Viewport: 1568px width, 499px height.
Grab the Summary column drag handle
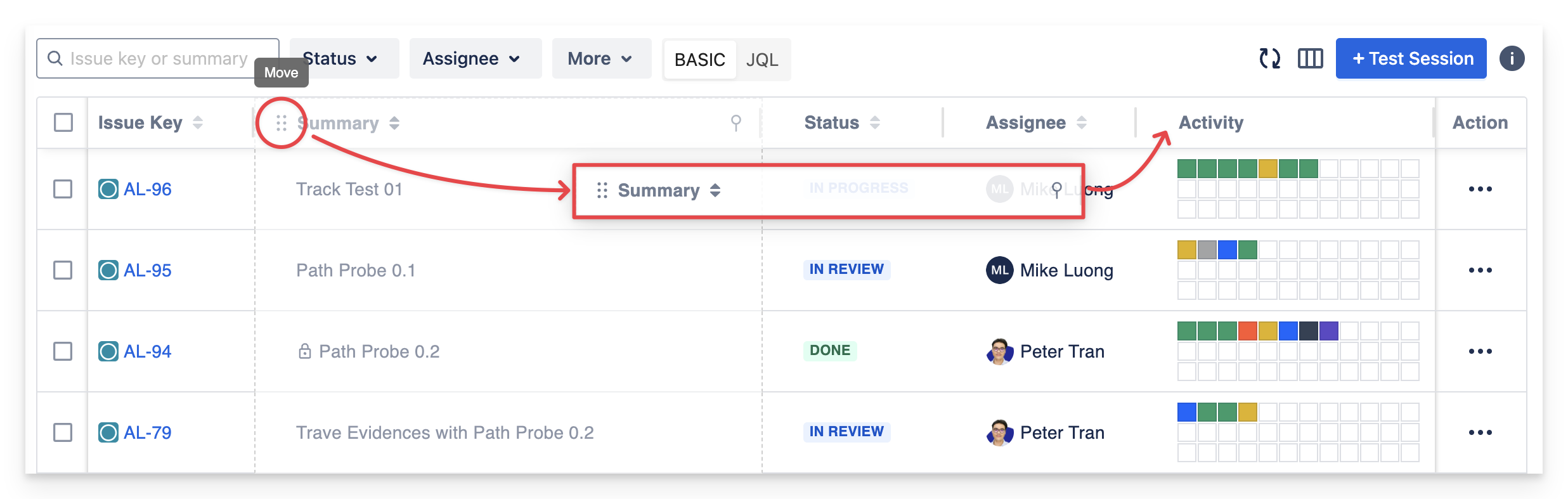pyautogui.click(x=282, y=123)
